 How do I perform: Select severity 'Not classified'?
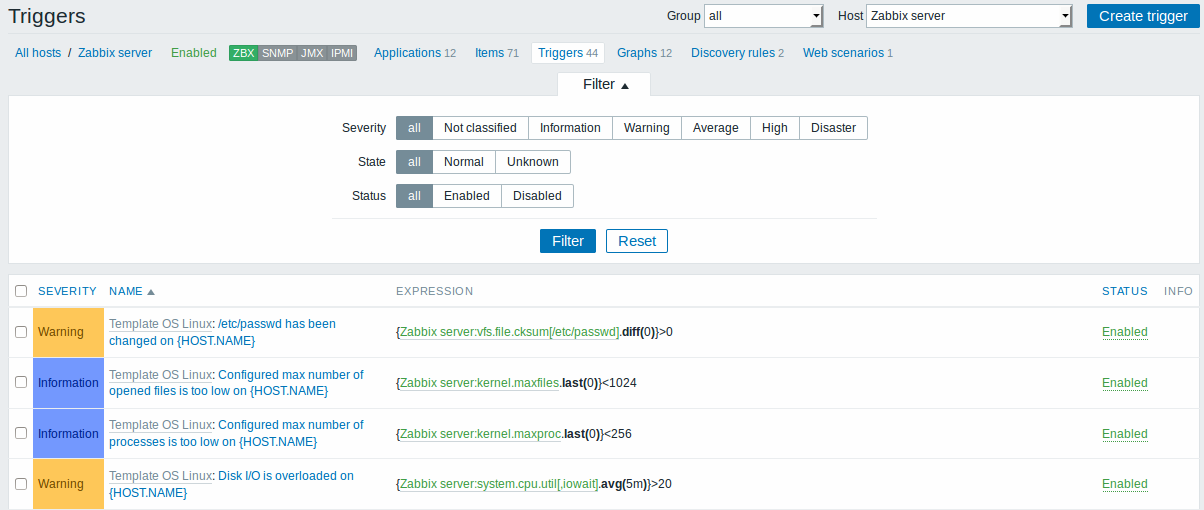pyautogui.click(x=480, y=128)
